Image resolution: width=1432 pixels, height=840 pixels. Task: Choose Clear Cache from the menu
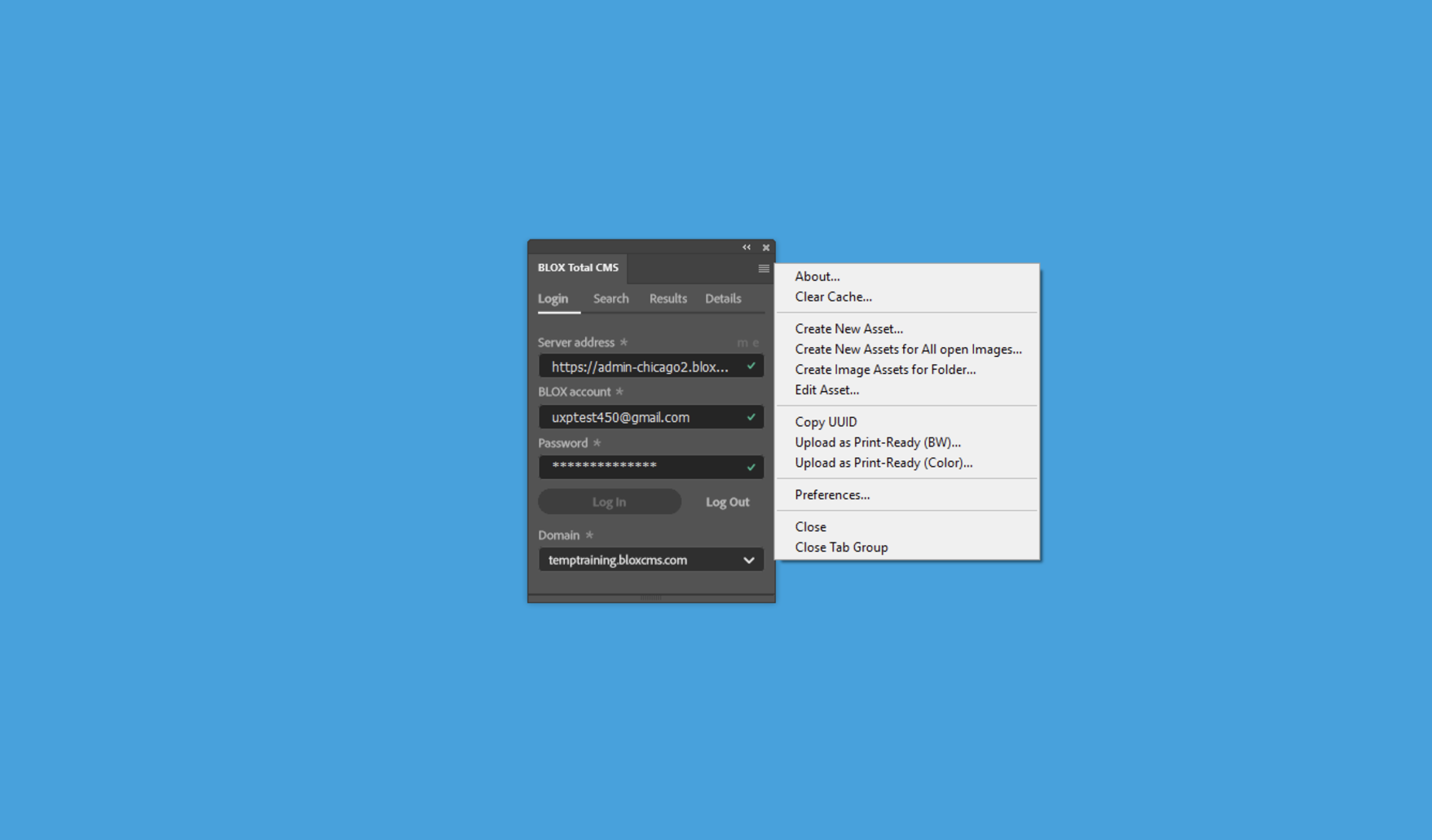pos(833,297)
